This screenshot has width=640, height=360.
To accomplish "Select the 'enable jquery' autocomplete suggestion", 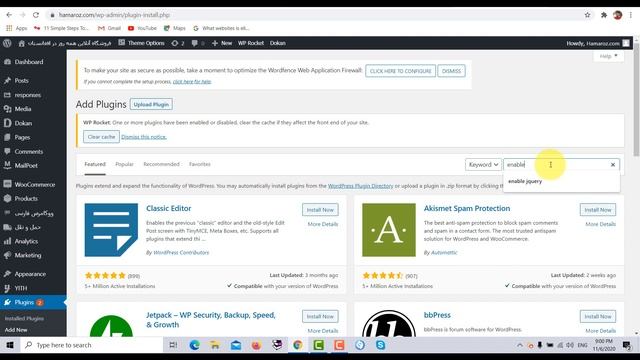I will (525, 181).
